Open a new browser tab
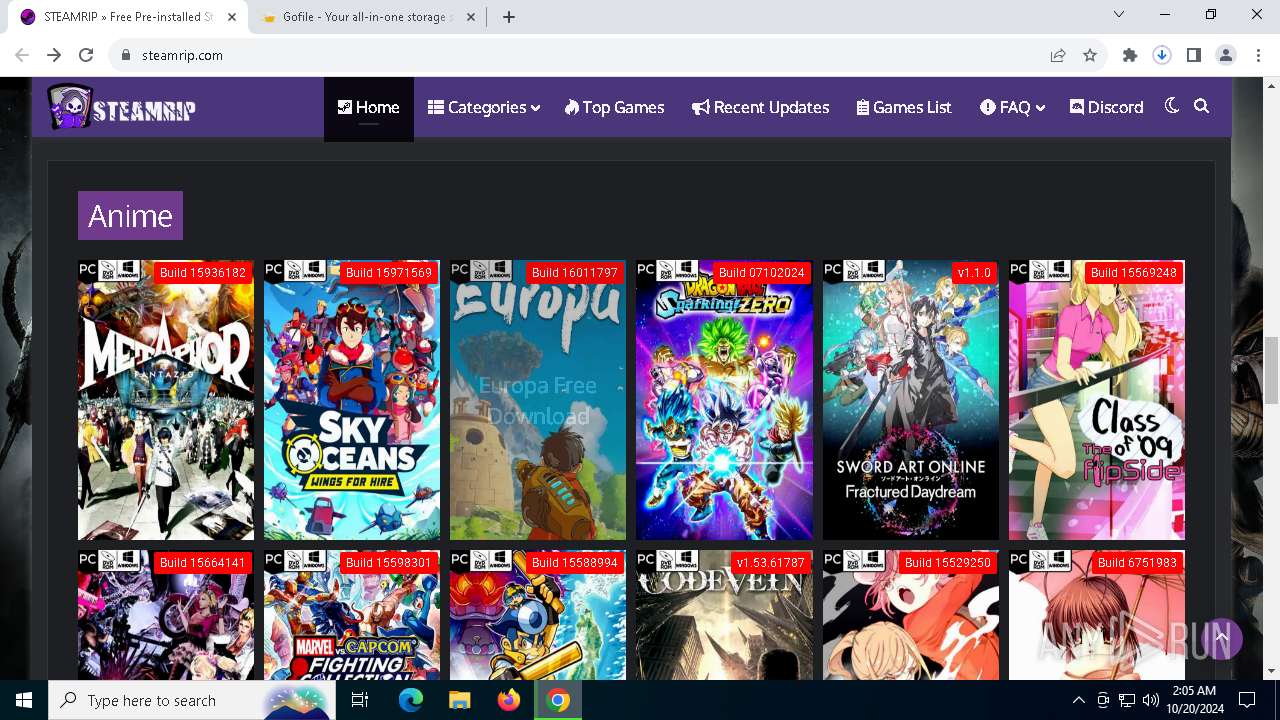The image size is (1280, 720). 509,17
